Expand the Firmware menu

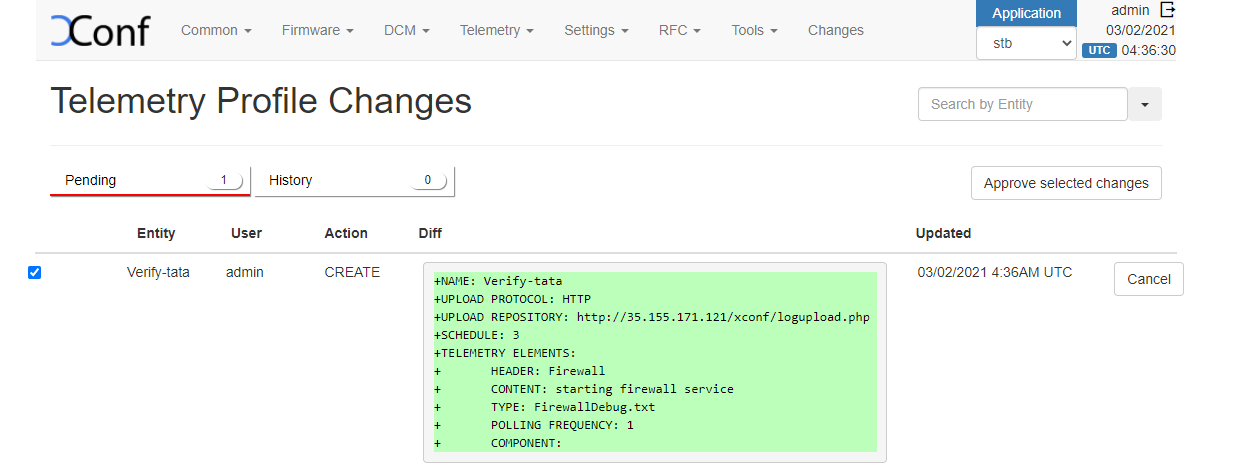pos(318,30)
